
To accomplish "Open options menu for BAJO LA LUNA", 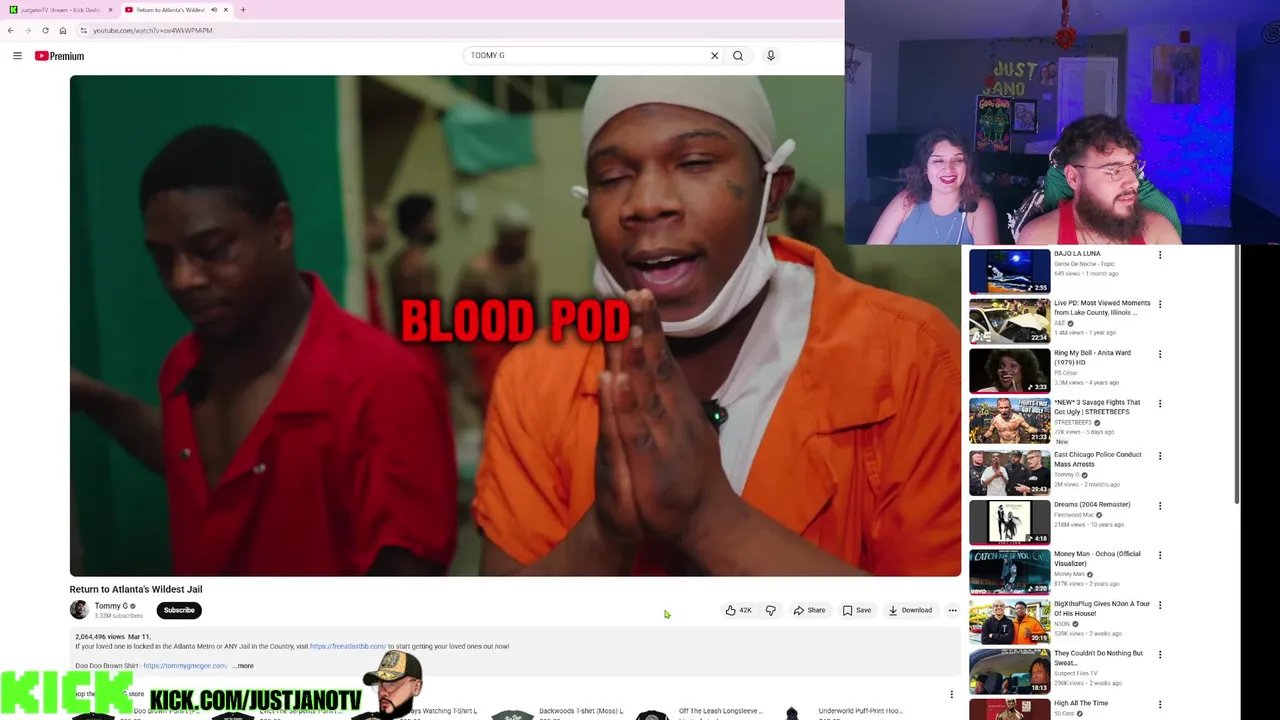I will (1160, 255).
